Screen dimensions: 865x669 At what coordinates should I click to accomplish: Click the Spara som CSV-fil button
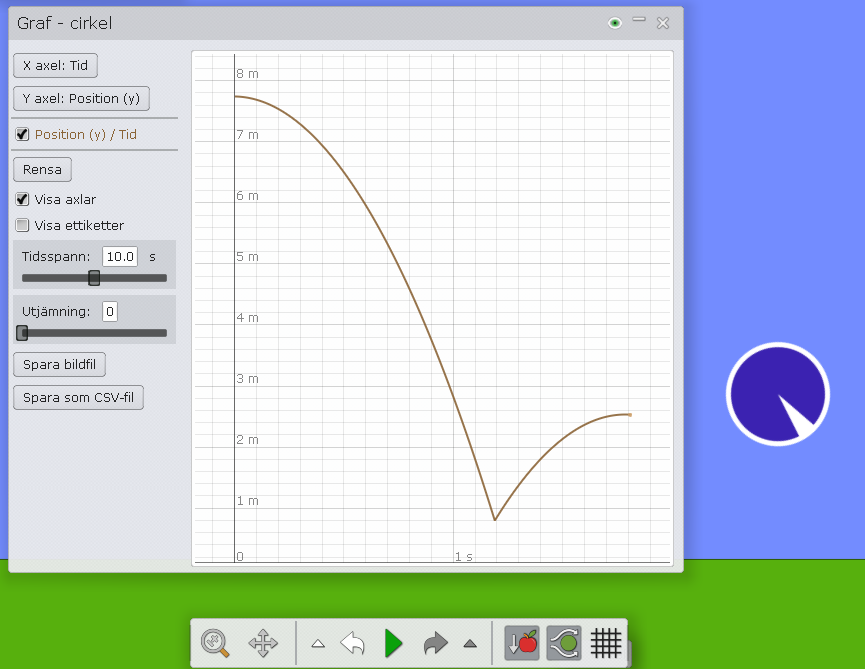[78, 398]
